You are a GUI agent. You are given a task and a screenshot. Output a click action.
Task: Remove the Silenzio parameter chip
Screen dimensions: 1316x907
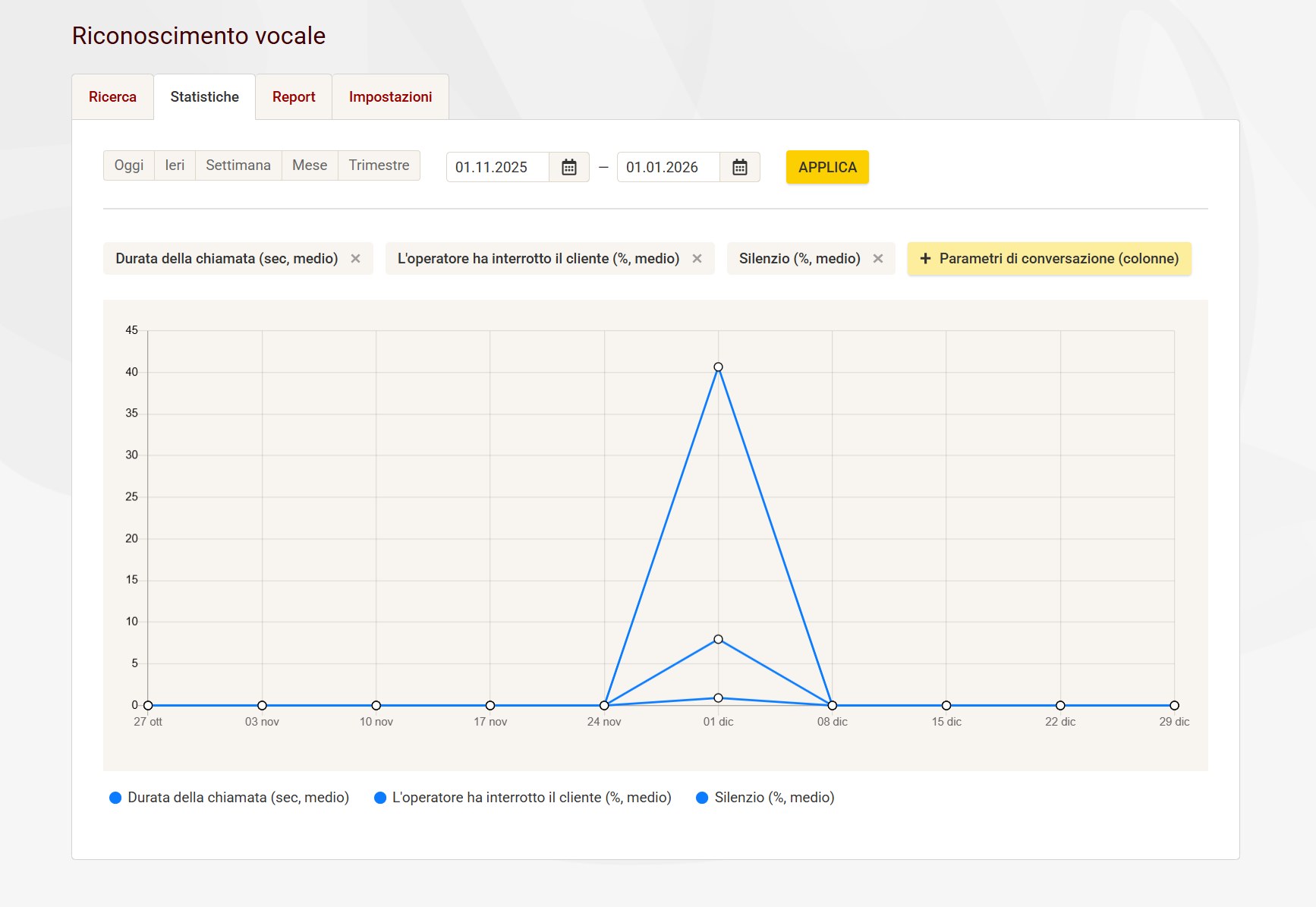pos(878,259)
